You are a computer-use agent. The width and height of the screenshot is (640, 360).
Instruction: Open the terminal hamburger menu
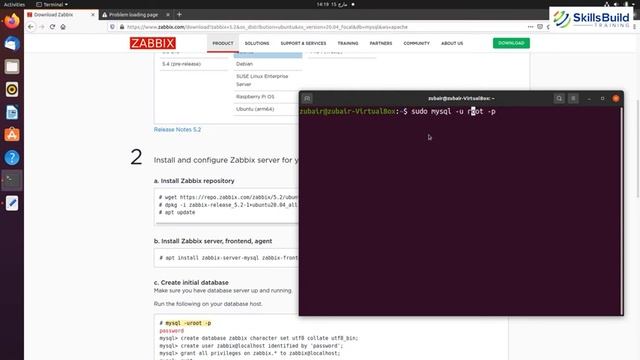(x=573, y=98)
